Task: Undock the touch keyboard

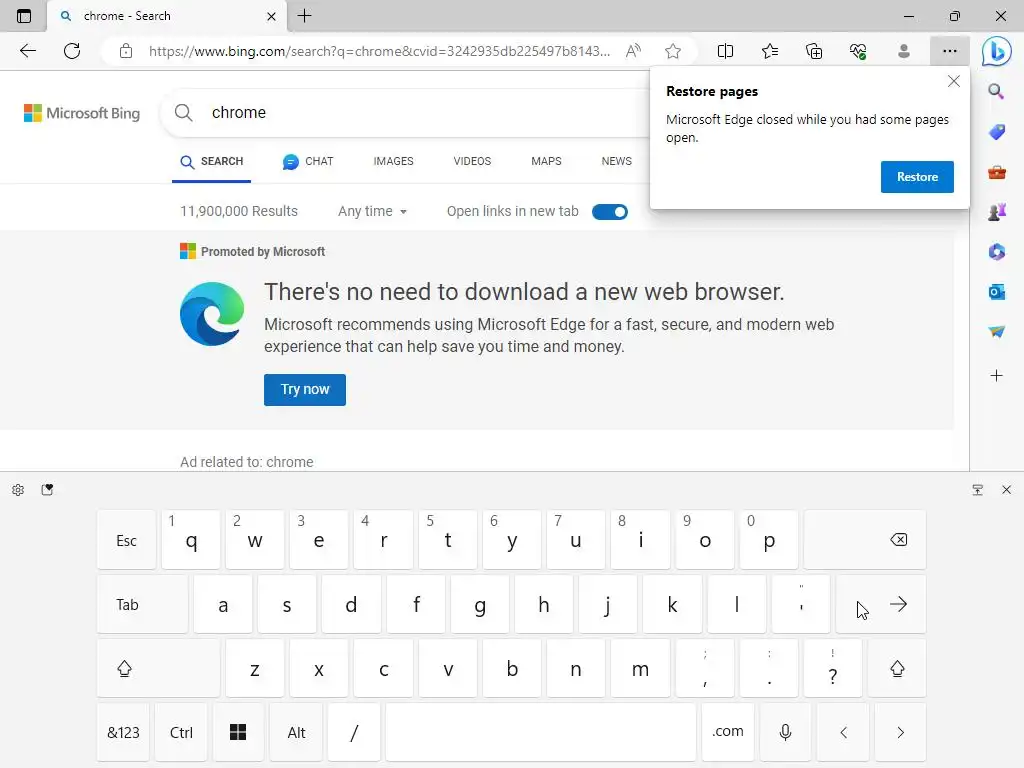Action: [x=978, y=490]
